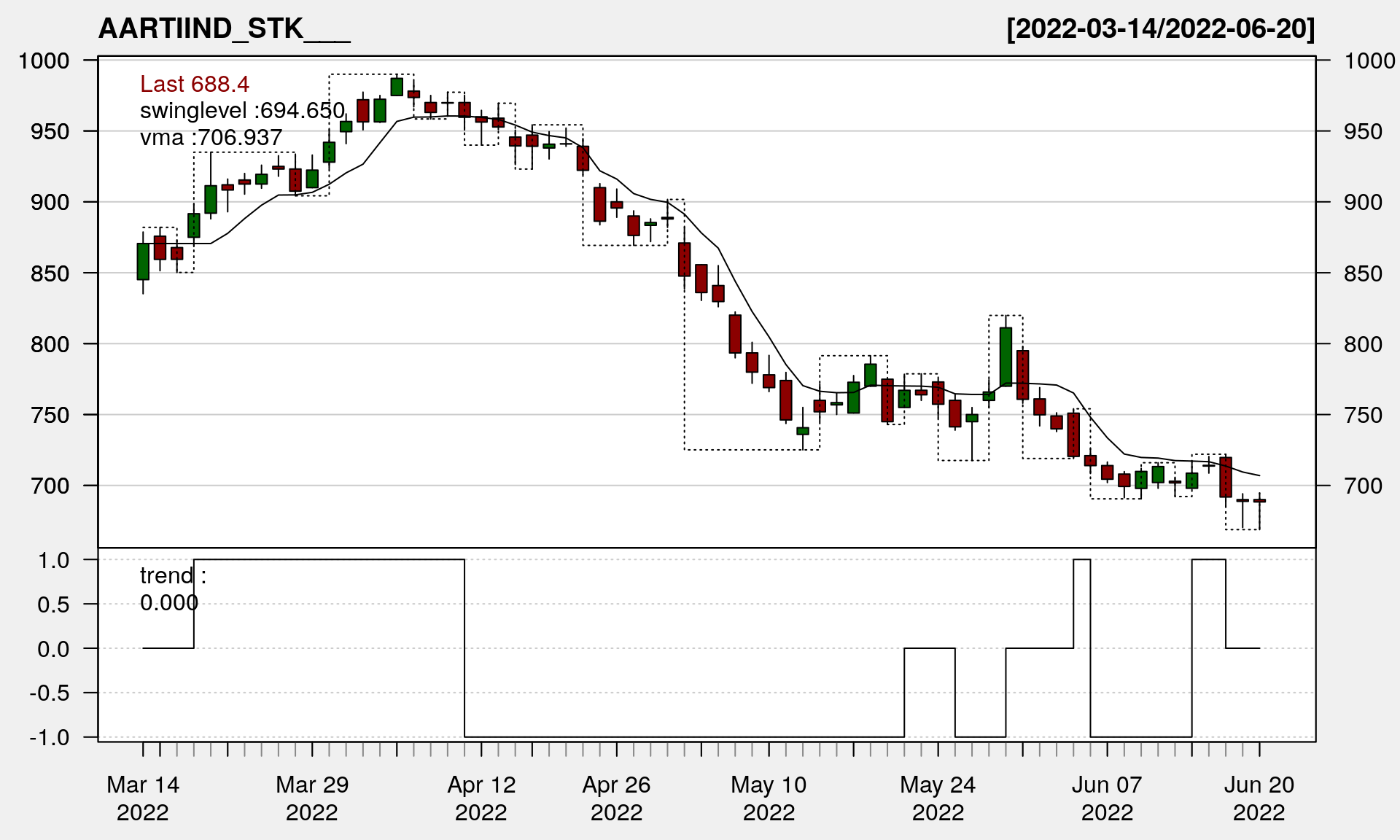The height and width of the screenshot is (840, 1400).
Task: Click the vma 706.937 label
Action: 211,137
